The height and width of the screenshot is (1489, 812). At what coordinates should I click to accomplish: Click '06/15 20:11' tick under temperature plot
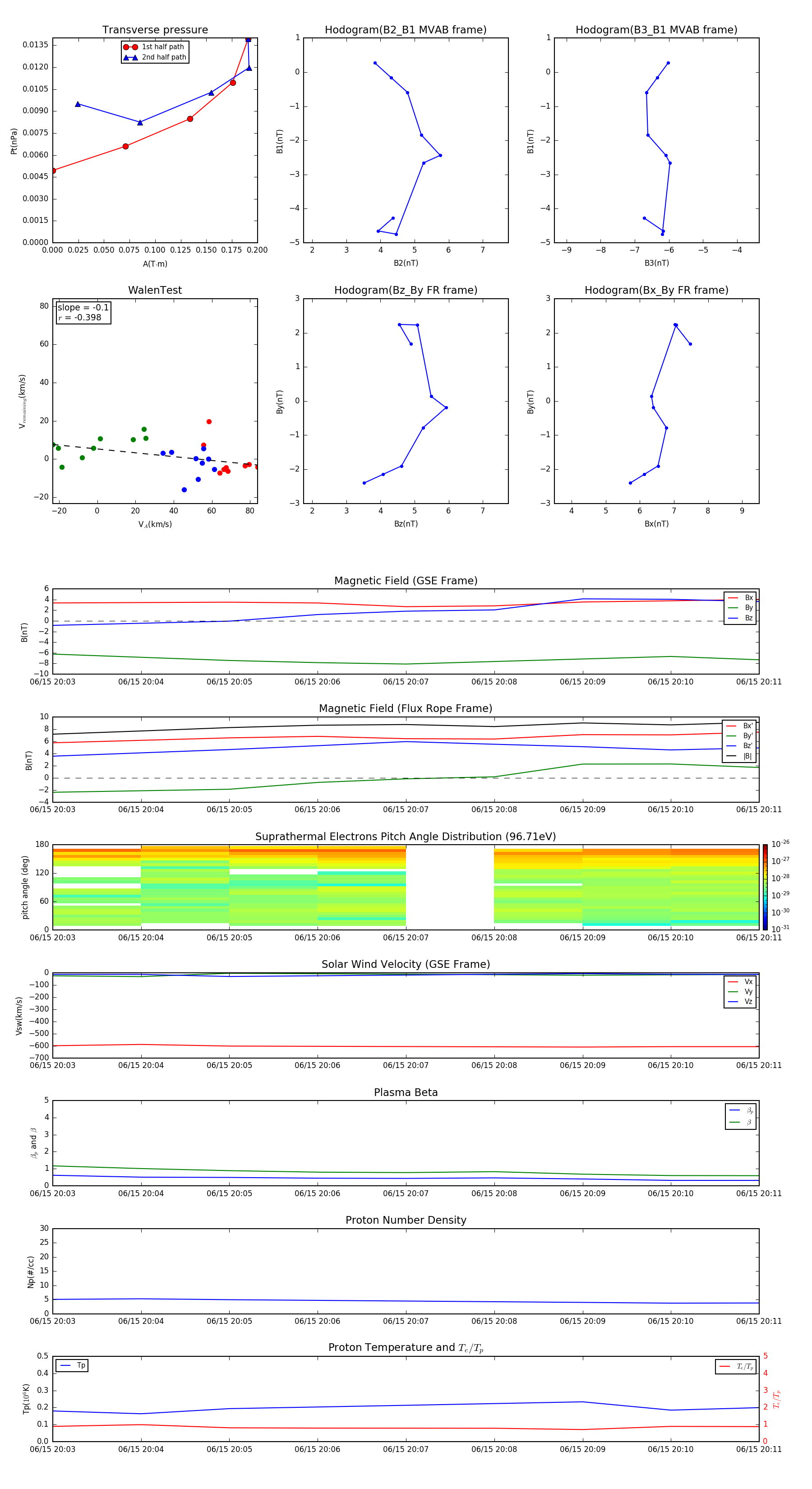(759, 1450)
